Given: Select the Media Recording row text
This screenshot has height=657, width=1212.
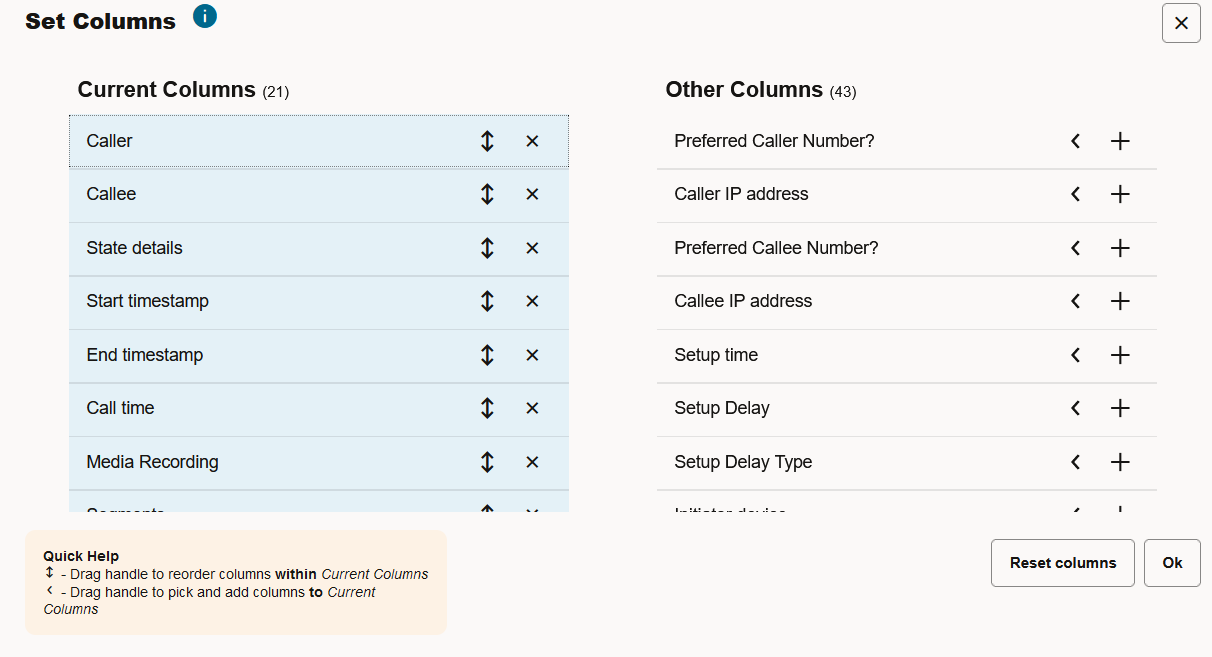Looking at the screenshot, I should pos(153,462).
